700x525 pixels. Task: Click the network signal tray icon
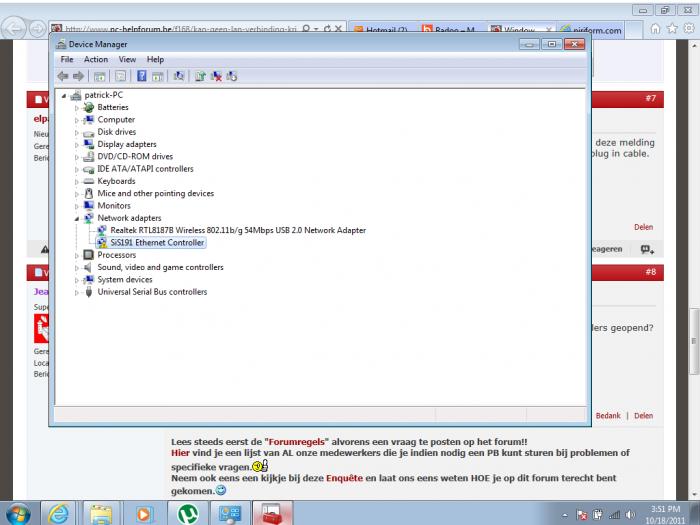point(614,515)
